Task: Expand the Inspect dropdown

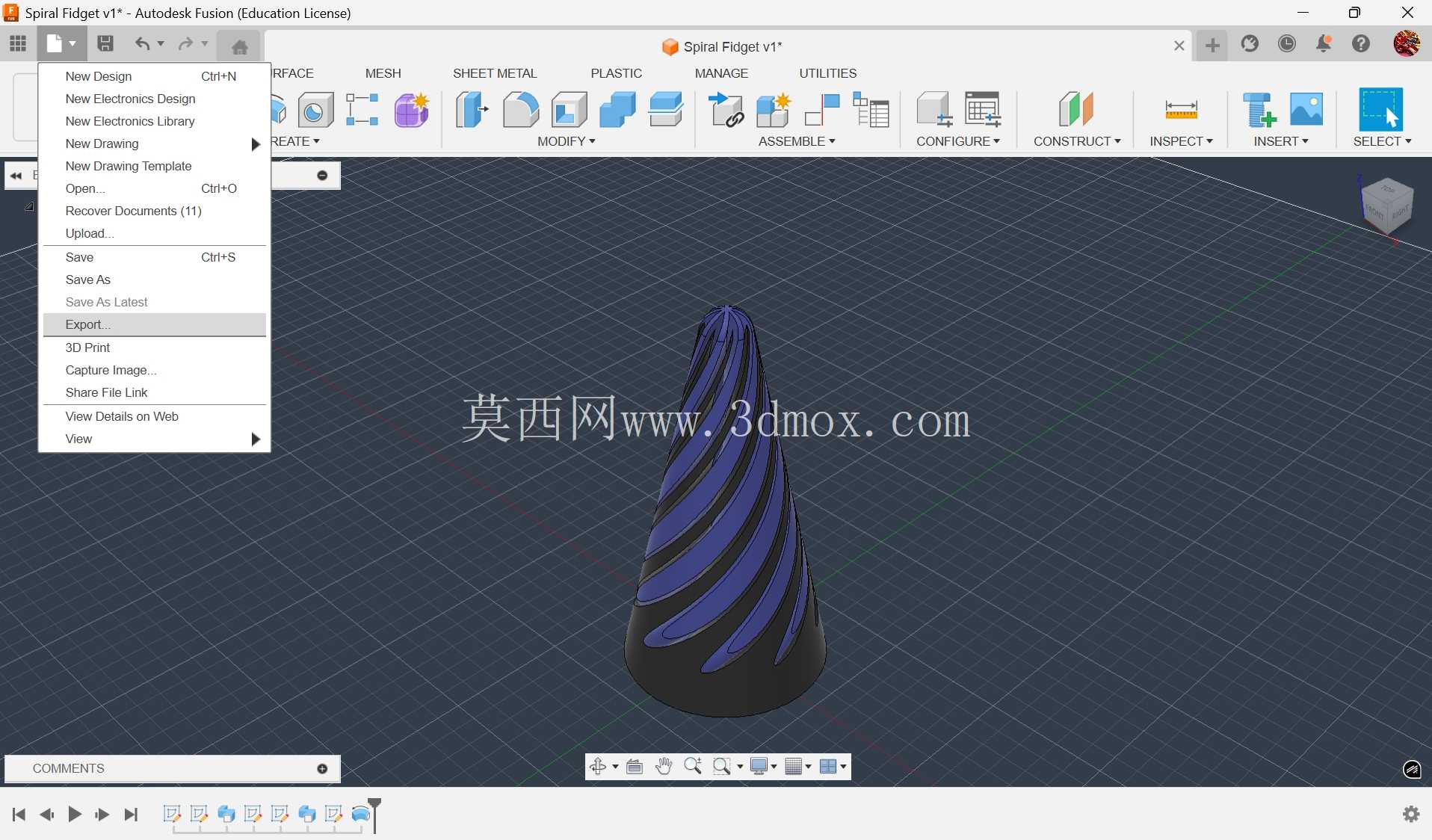Action: tap(1181, 141)
